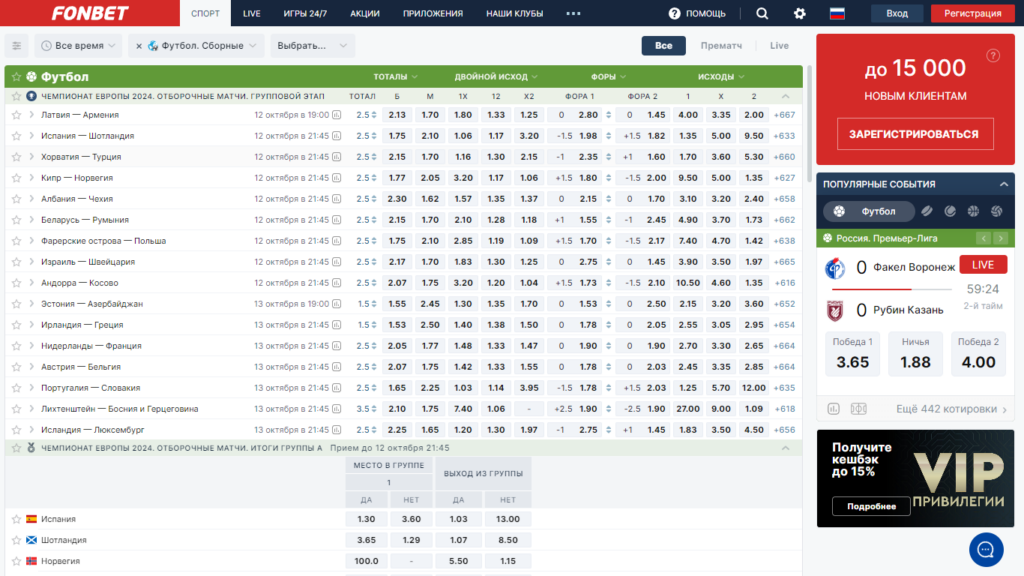Favorite the Футбол section star
1024x576 pixels.
tap(16, 77)
